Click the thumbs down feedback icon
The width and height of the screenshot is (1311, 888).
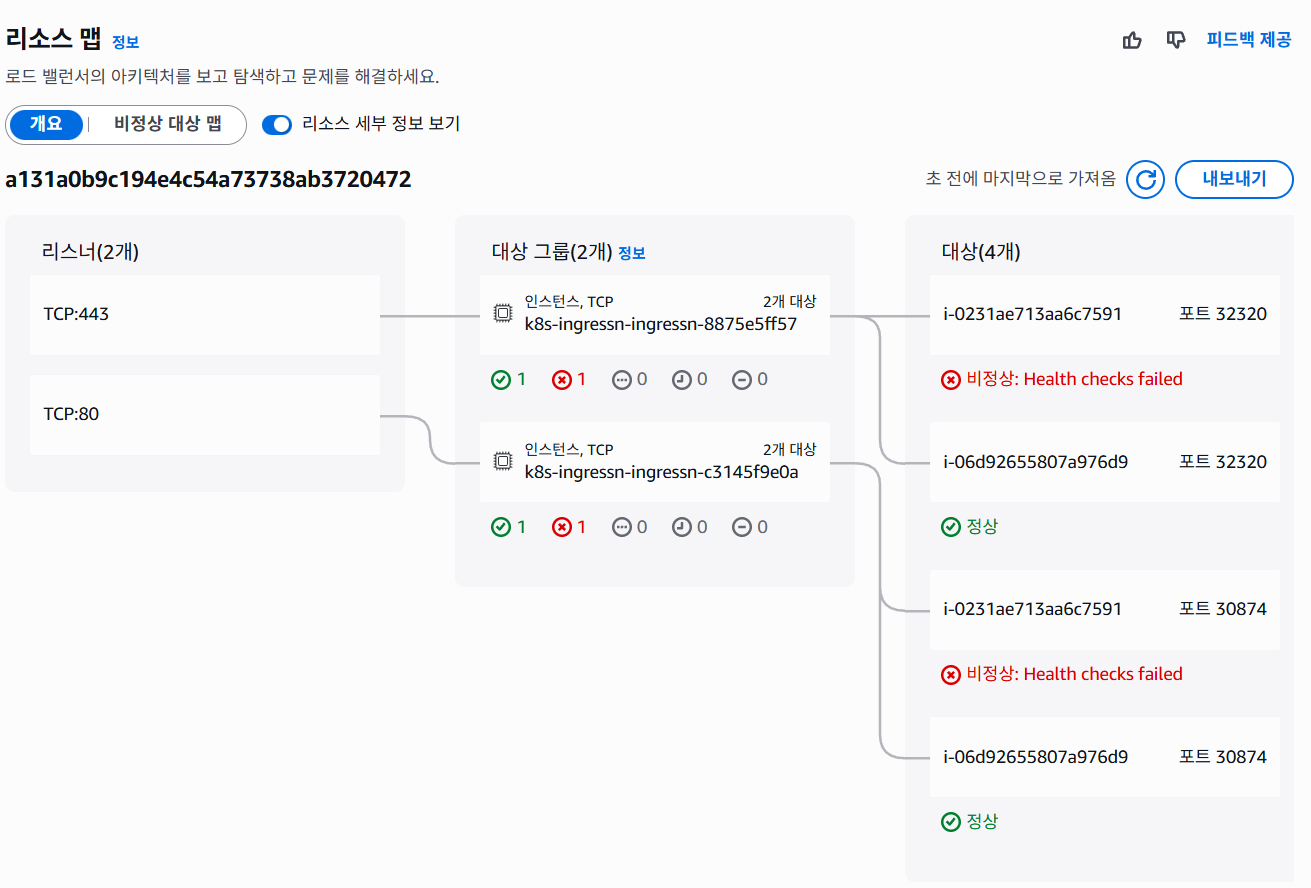1176,41
